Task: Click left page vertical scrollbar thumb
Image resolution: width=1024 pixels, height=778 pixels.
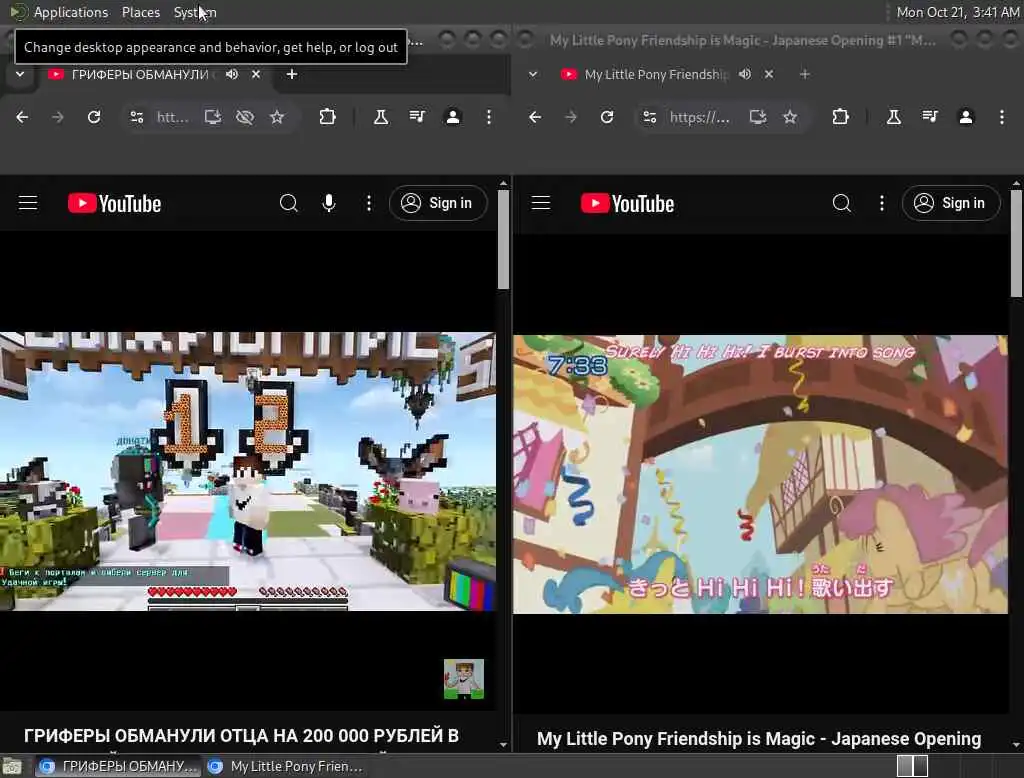Action: 503,239
